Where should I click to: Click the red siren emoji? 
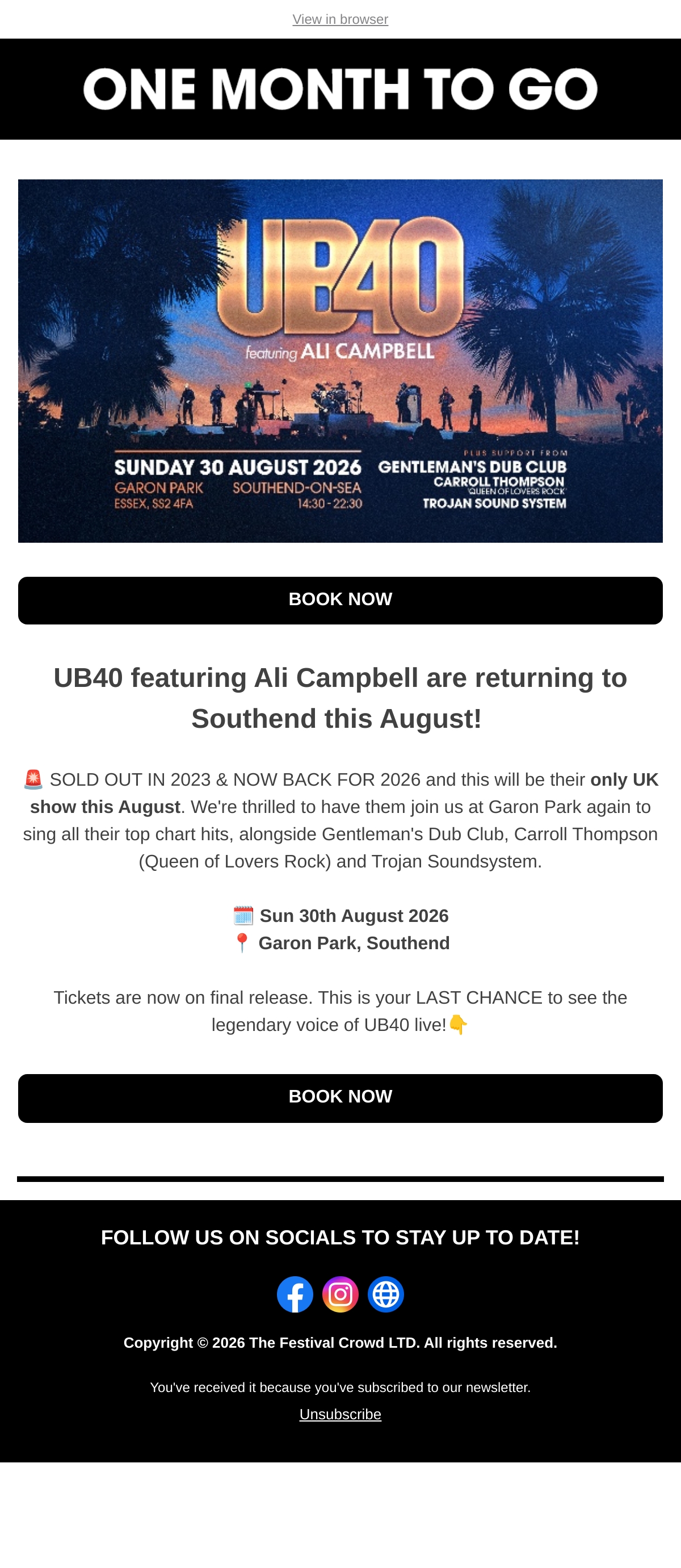33,779
